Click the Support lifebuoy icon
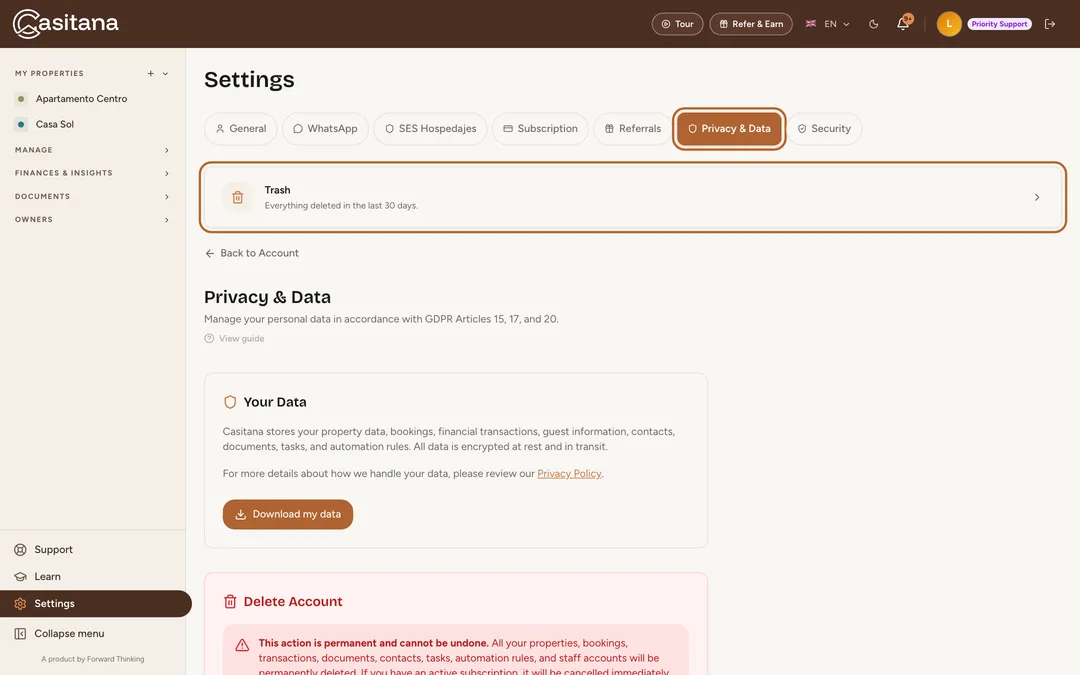The image size is (1080, 675). 21,550
